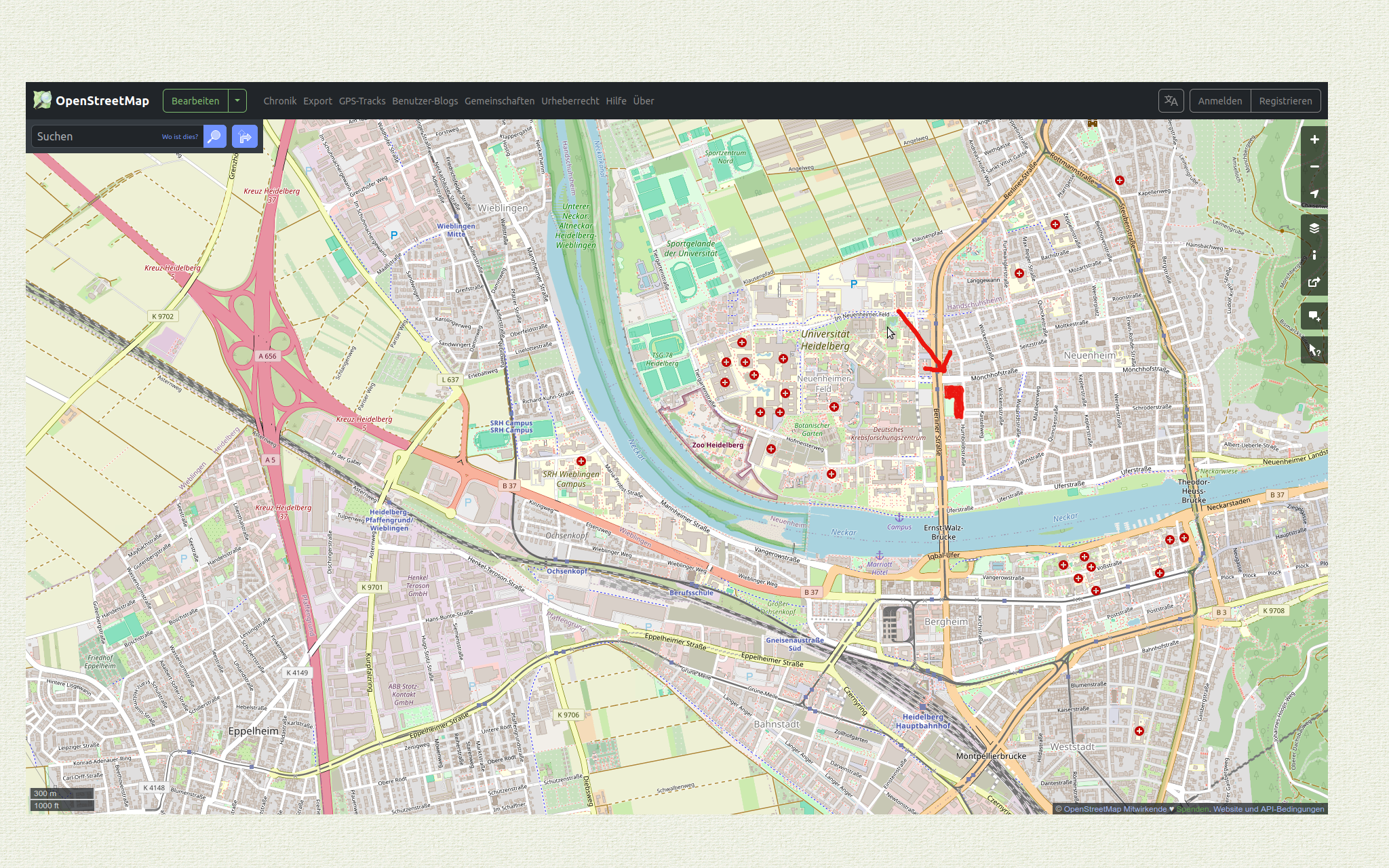Open the Urheberrecht page
The image size is (1389, 868).
pyautogui.click(x=570, y=101)
